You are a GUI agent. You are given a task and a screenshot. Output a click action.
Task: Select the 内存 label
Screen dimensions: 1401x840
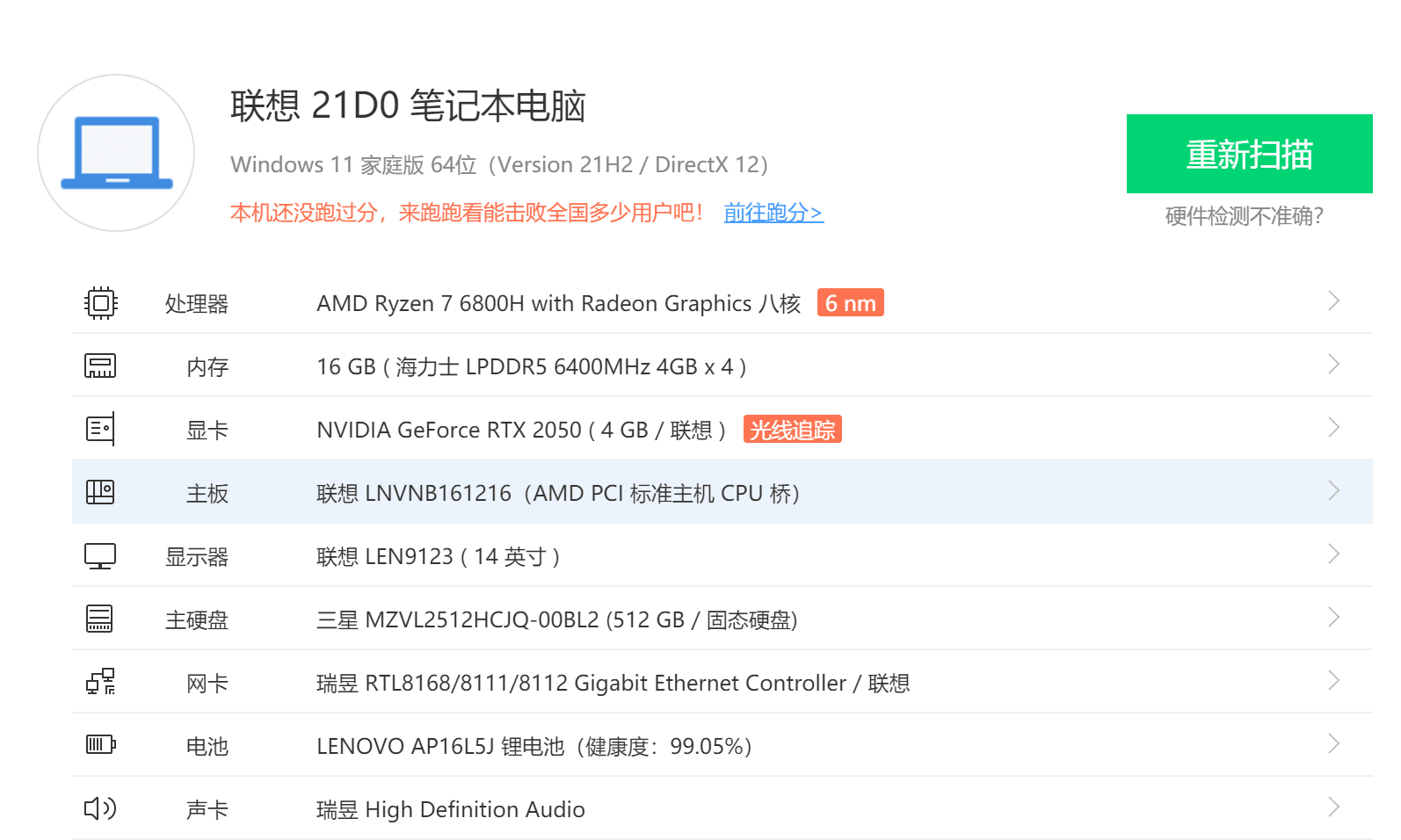point(207,367)
